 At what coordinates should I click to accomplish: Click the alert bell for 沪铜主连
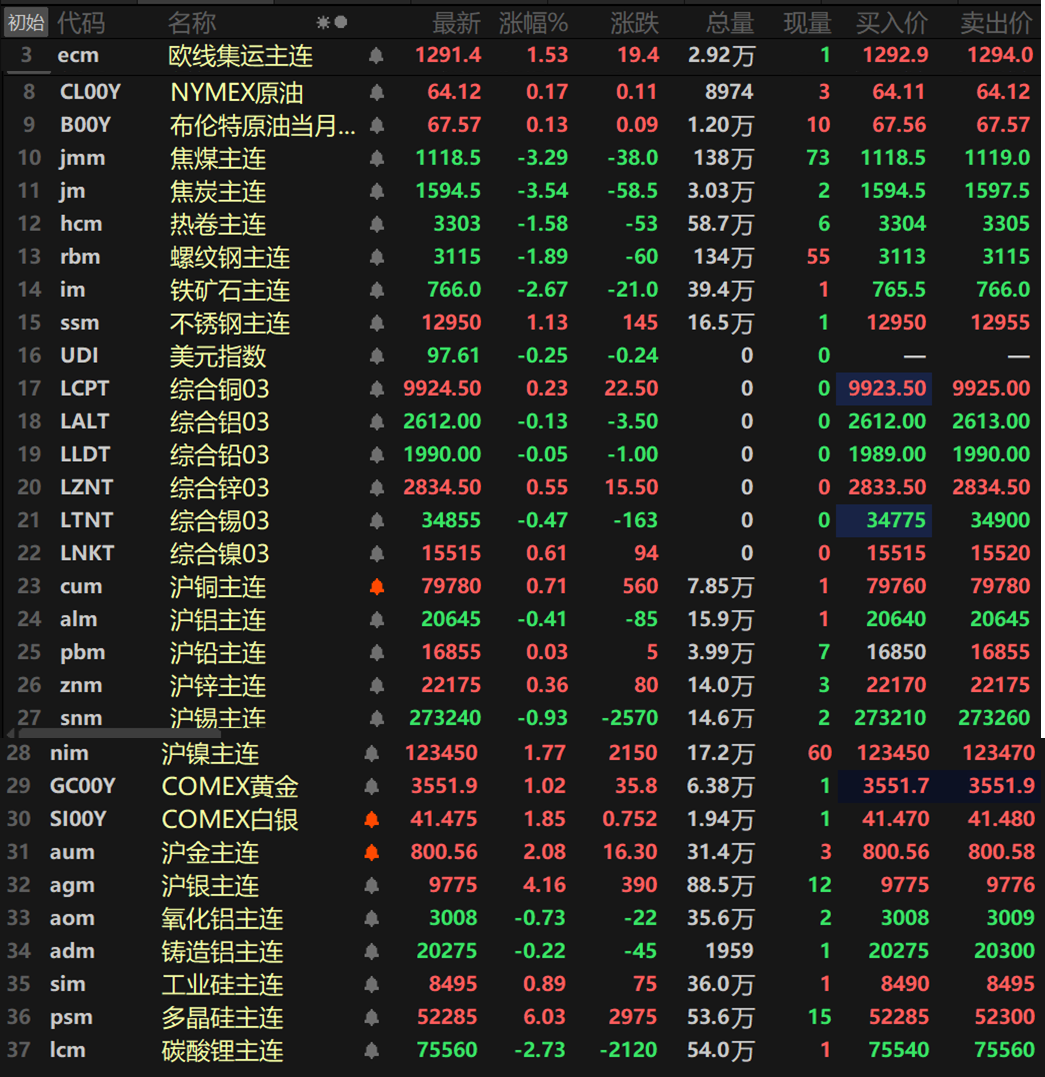377,587
